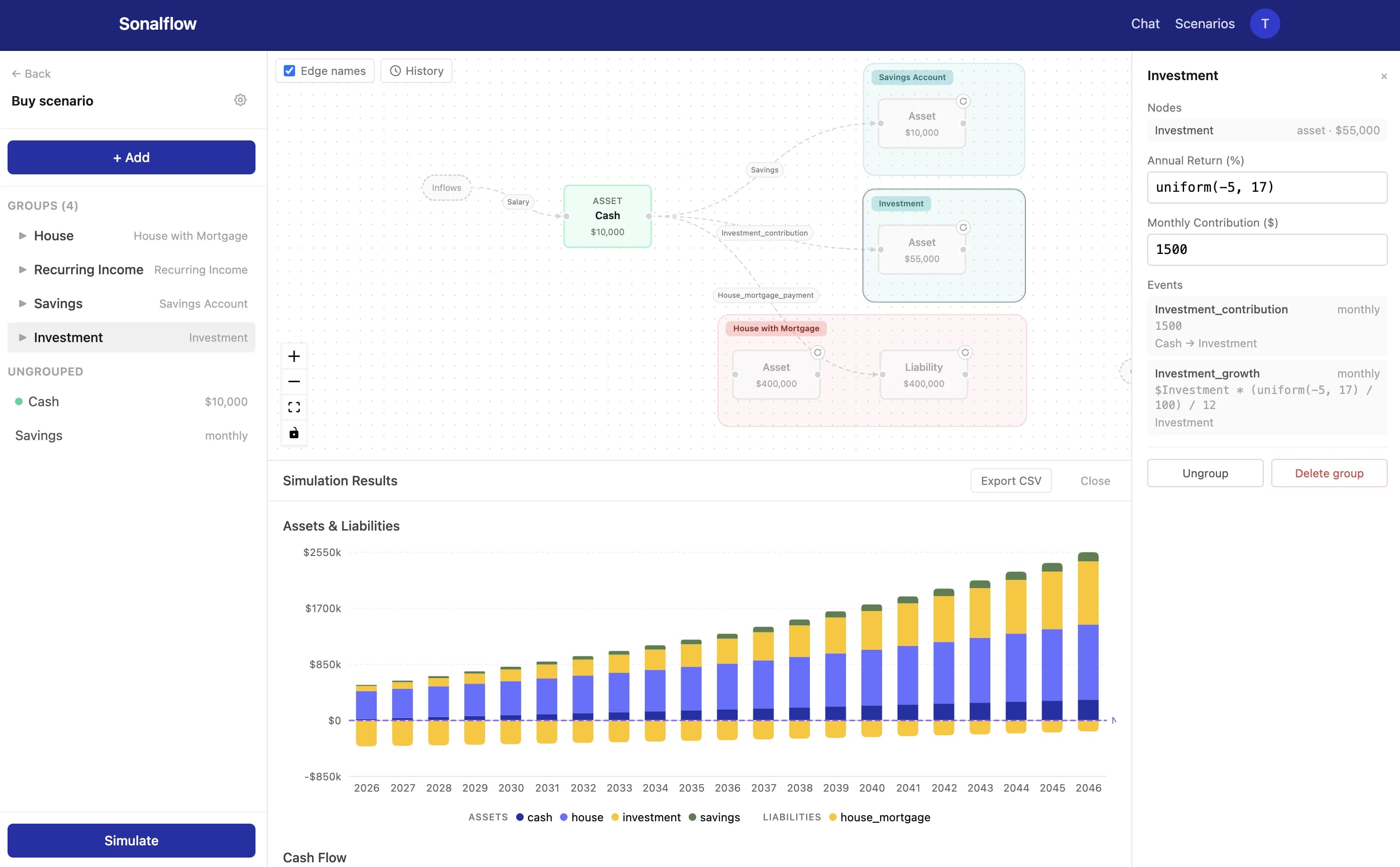Expand the House group
This screenshot has height=867, width=1400.
(23, 236)
